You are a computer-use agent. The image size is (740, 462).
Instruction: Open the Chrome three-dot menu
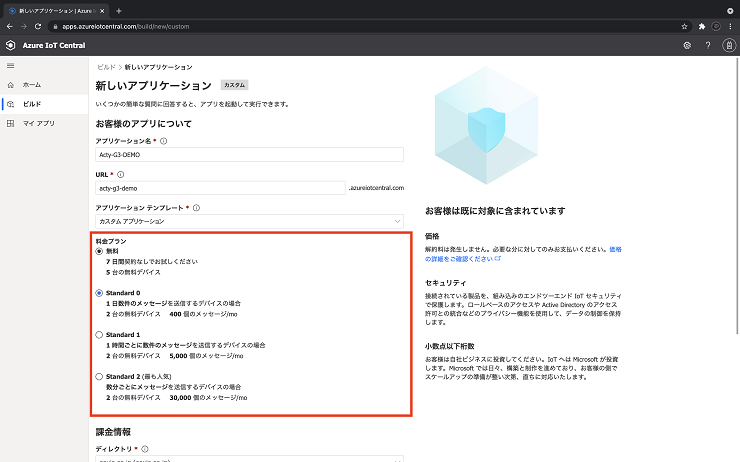coord(731,26)
